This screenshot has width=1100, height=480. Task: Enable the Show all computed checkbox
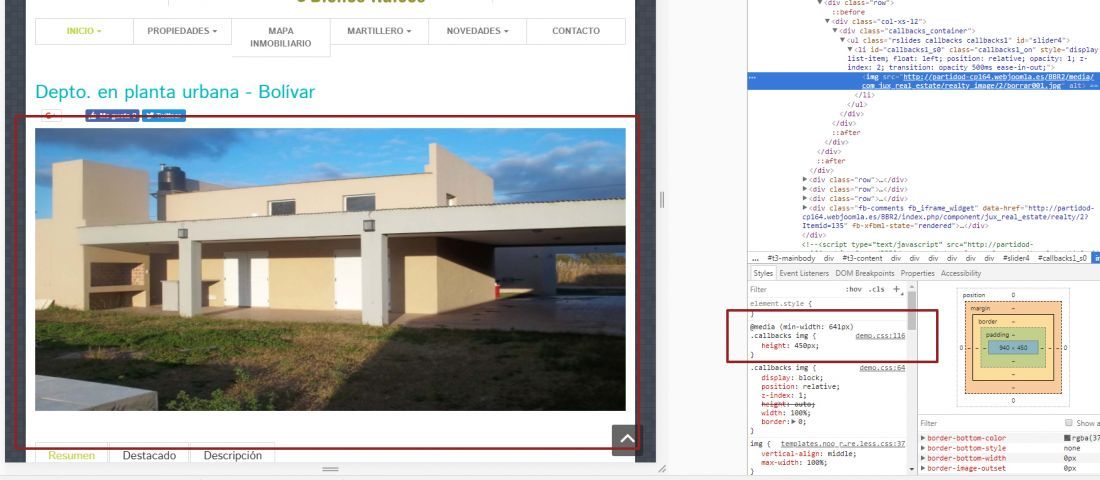(1068, 422)
